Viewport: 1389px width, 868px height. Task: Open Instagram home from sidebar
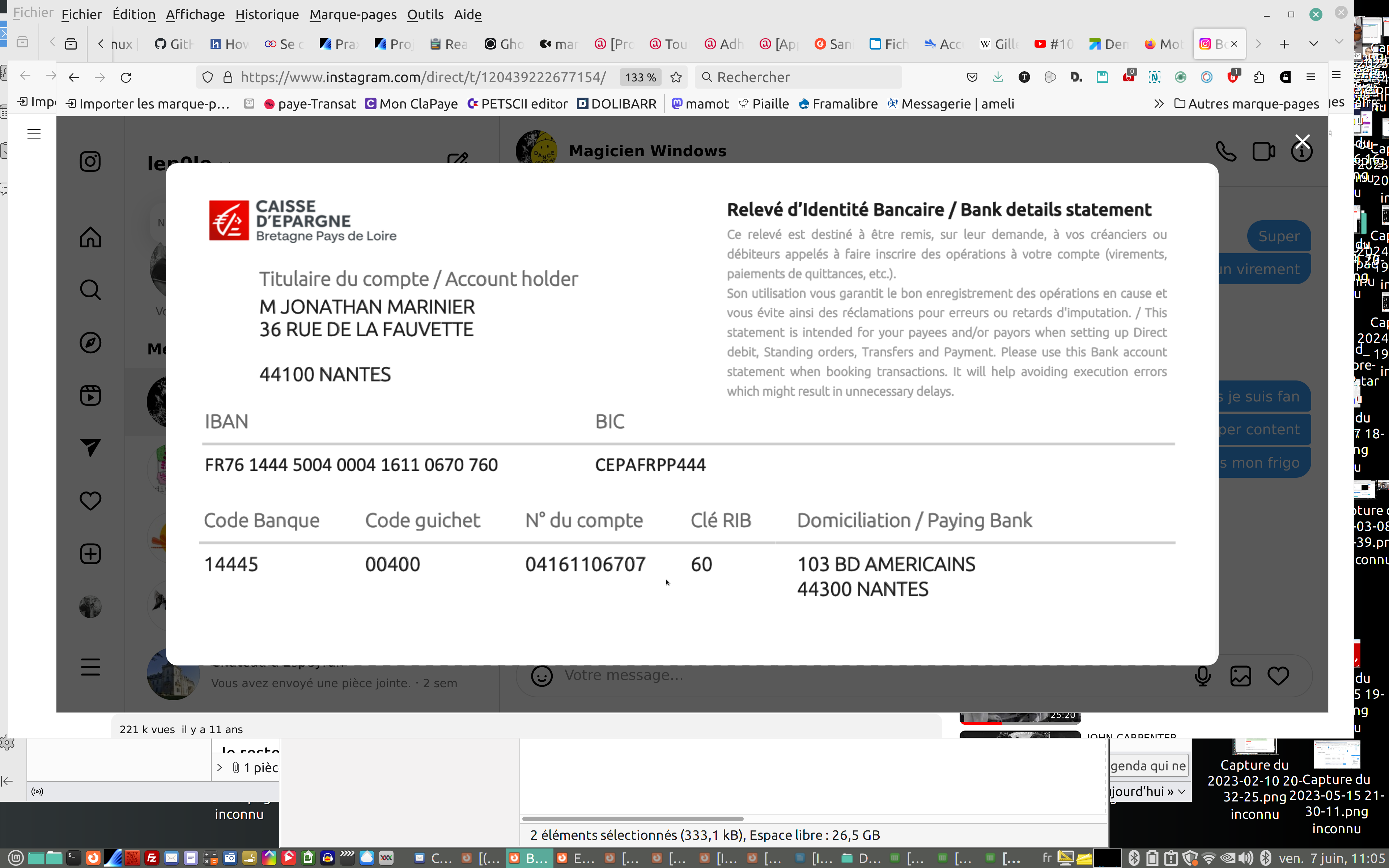tap(90, 237)
